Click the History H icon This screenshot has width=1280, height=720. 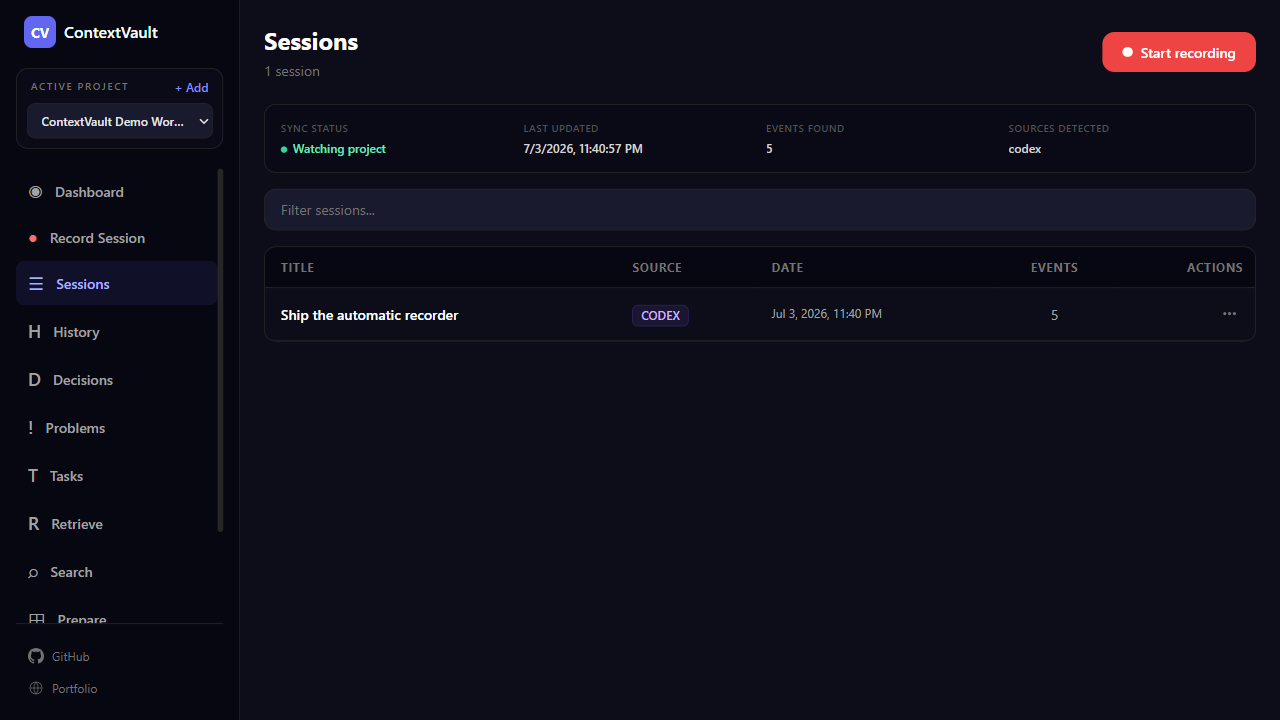pyautogui.click(x=34, y=332)
